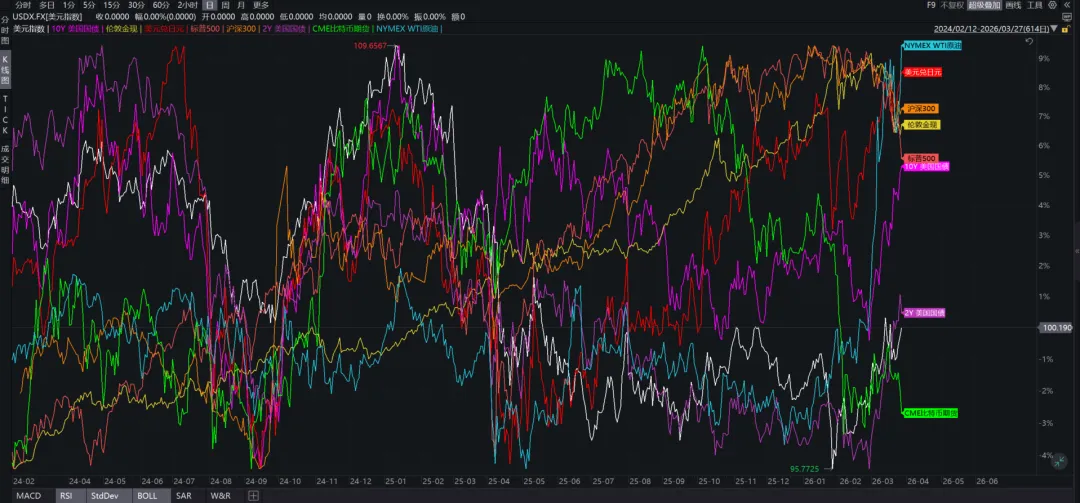Click the 2024/02/12-2026/03/27 date range link

click(x=992, y=30)
